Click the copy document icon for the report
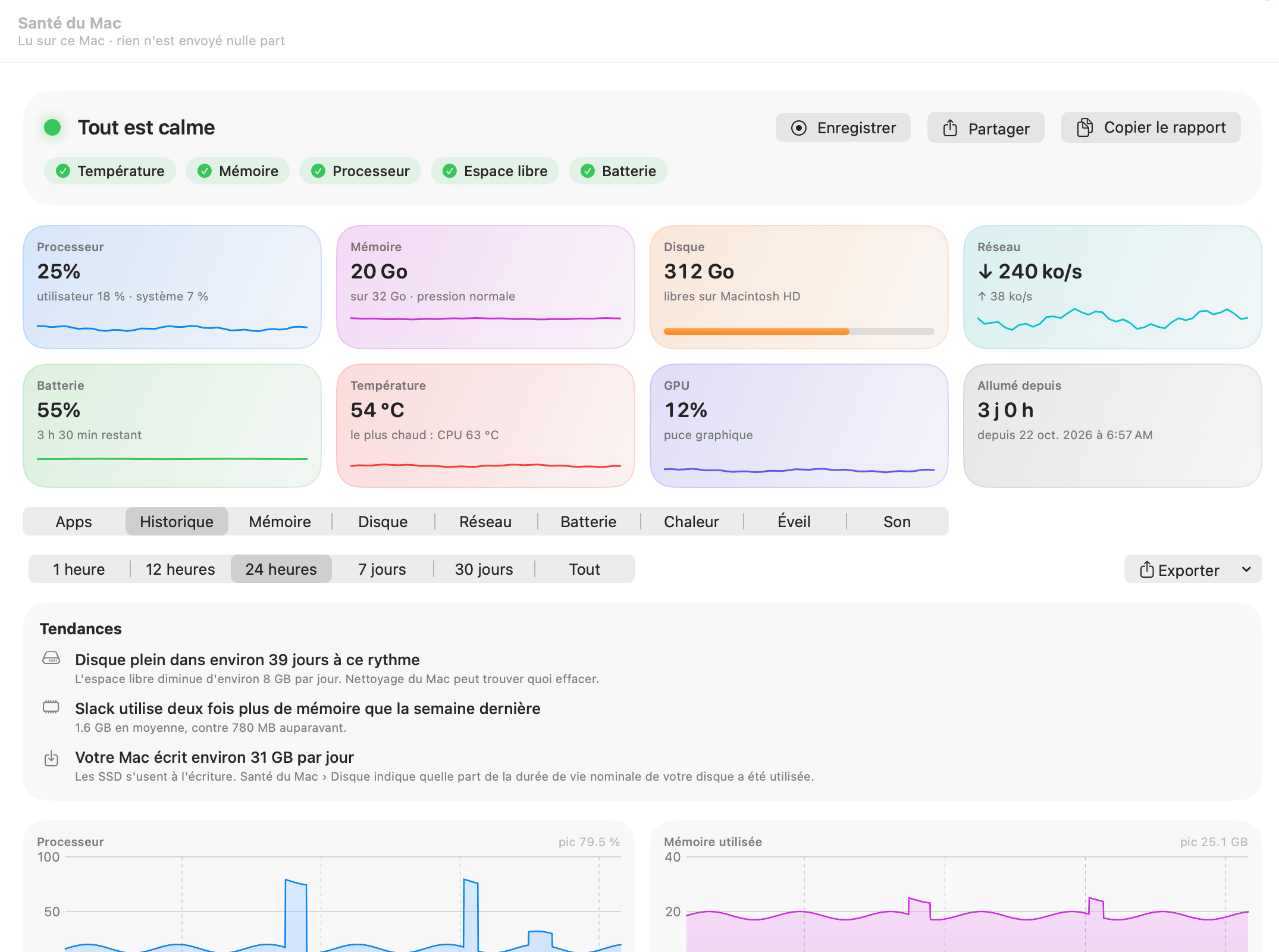The height and width of the screenshot is (952, 1279). 1084,127
